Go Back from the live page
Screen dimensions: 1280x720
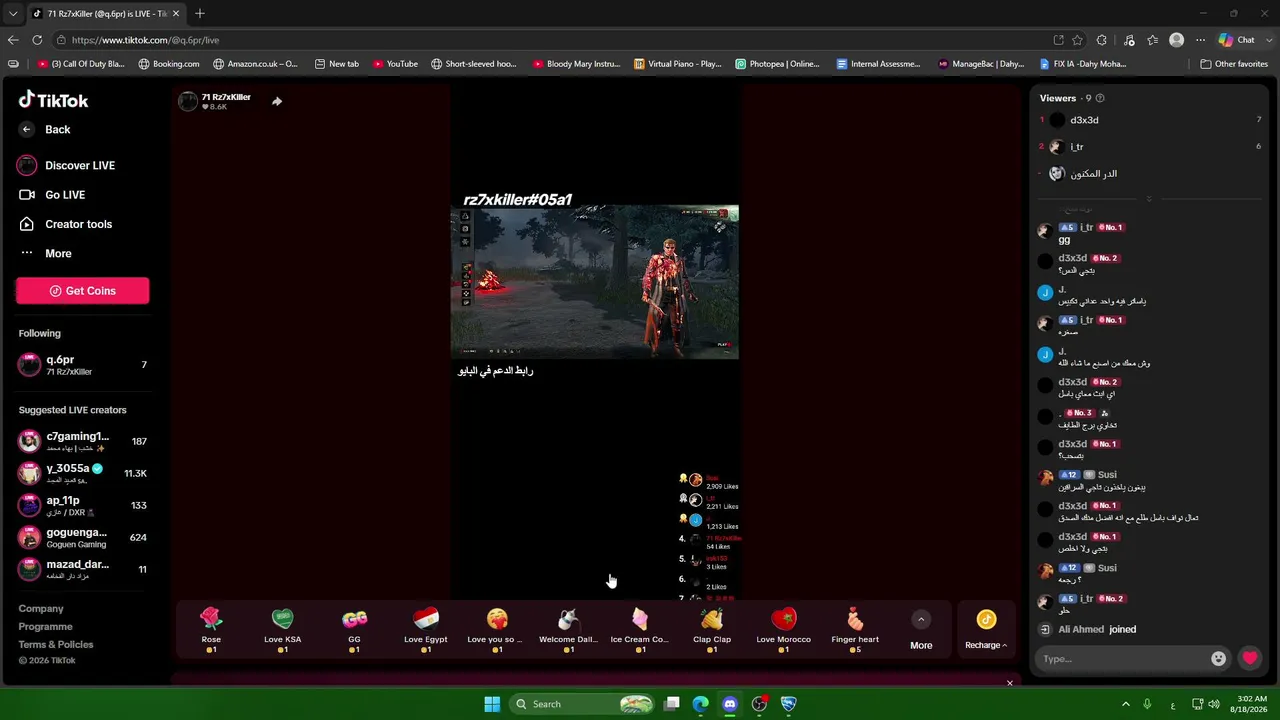[46, 130]
